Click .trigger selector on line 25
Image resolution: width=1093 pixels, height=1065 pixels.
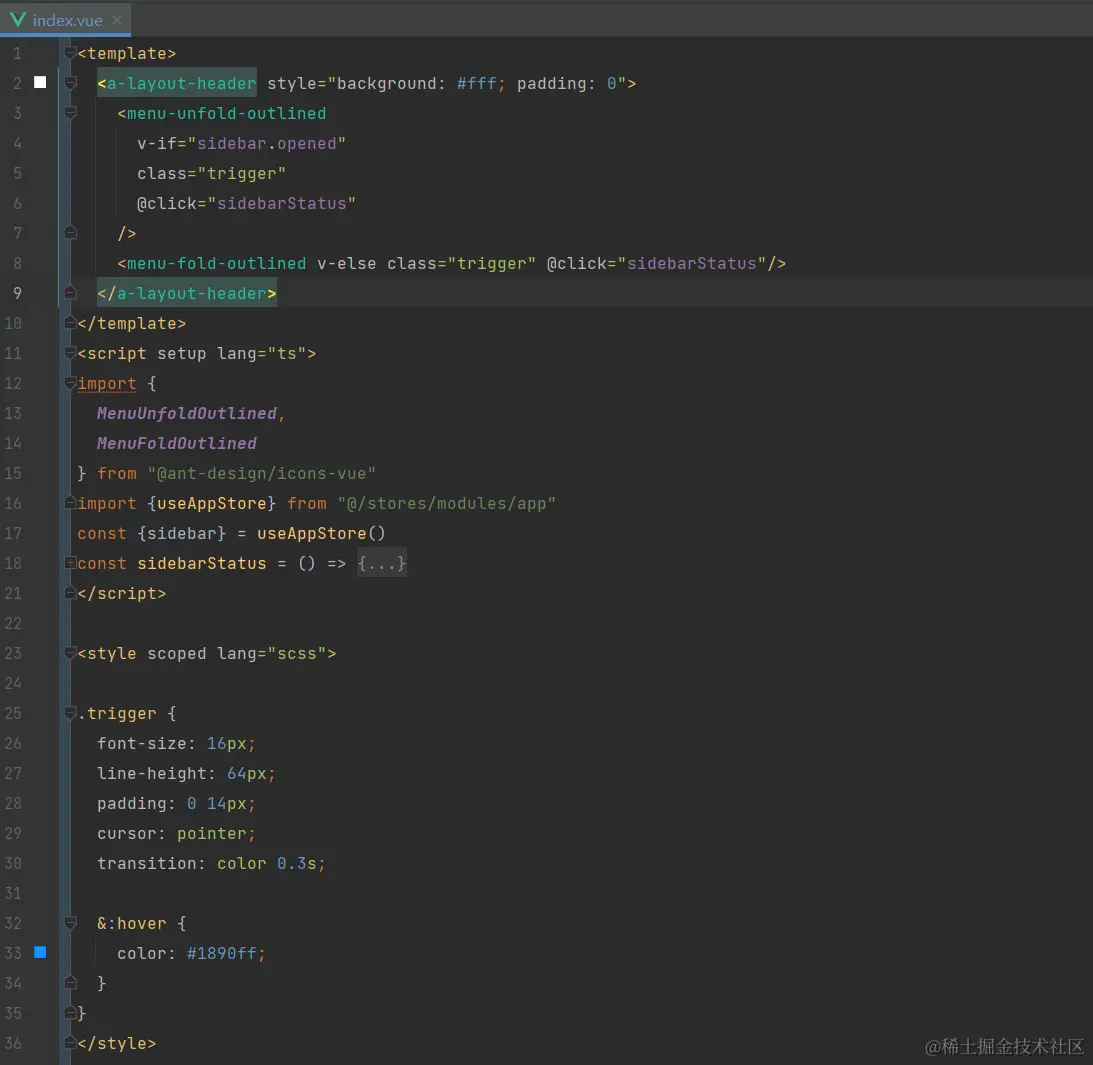point(117,713)
